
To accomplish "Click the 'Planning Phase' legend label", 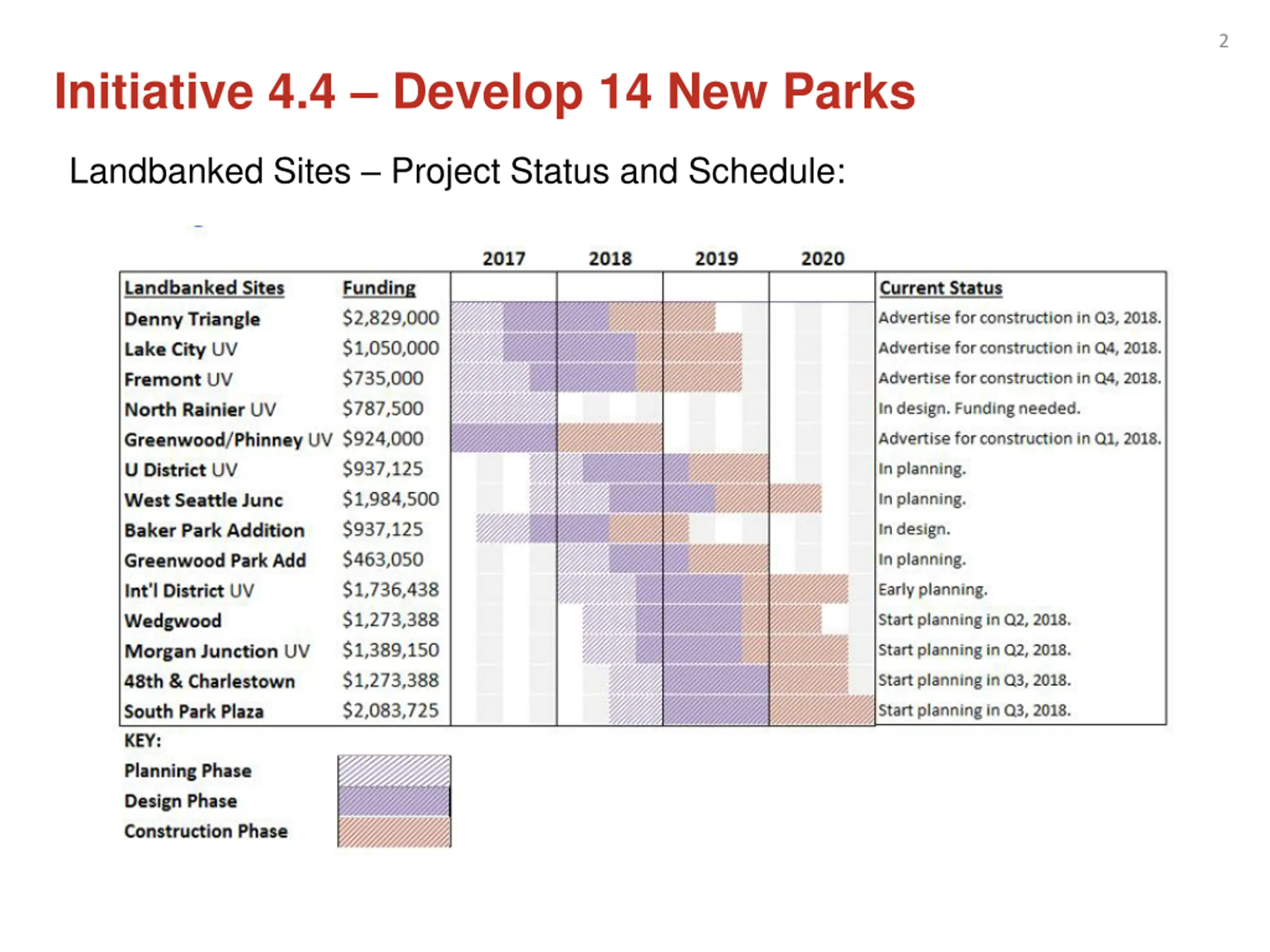I will click(x=189, y=771).
